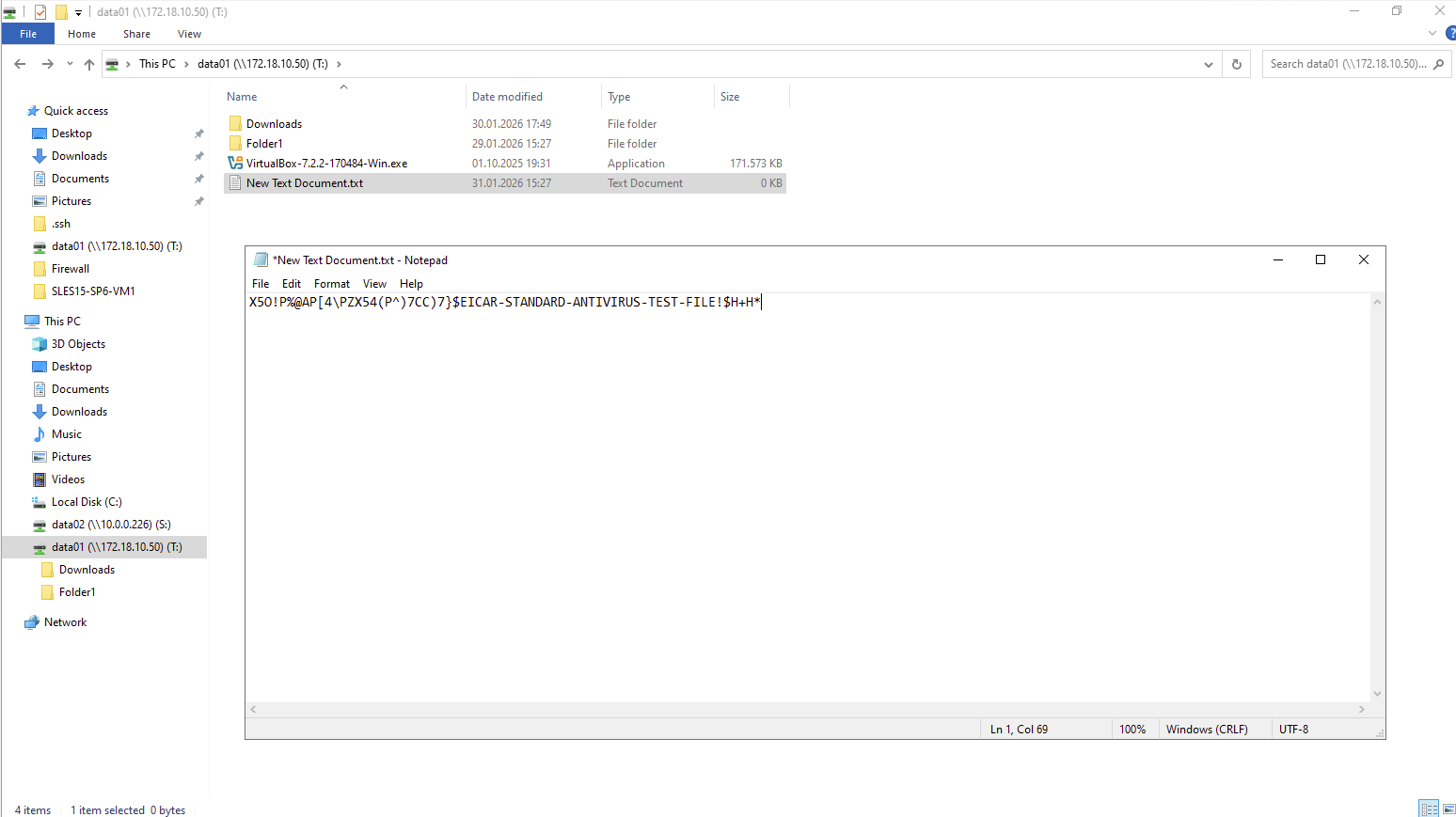
Task: Open Local Disk (C:) in navigation pane
Action: click(x=87, y=502)
